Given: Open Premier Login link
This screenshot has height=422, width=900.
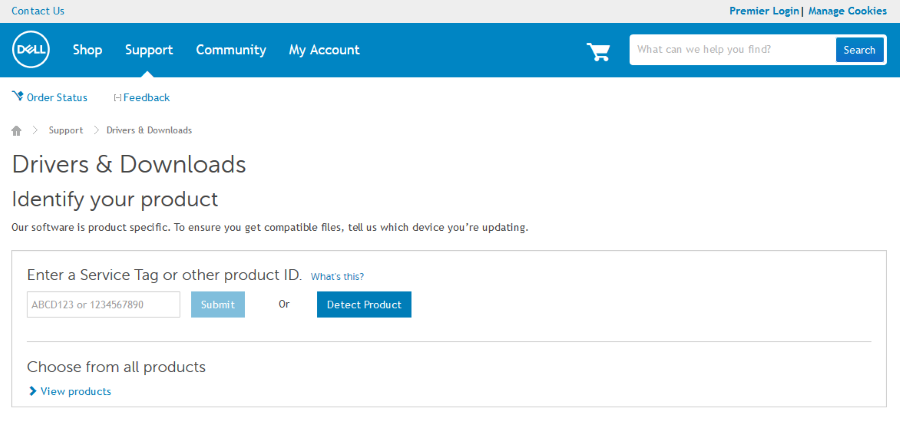Looking at the screenshot, I should pyautogui.click(x=764, y=11).
